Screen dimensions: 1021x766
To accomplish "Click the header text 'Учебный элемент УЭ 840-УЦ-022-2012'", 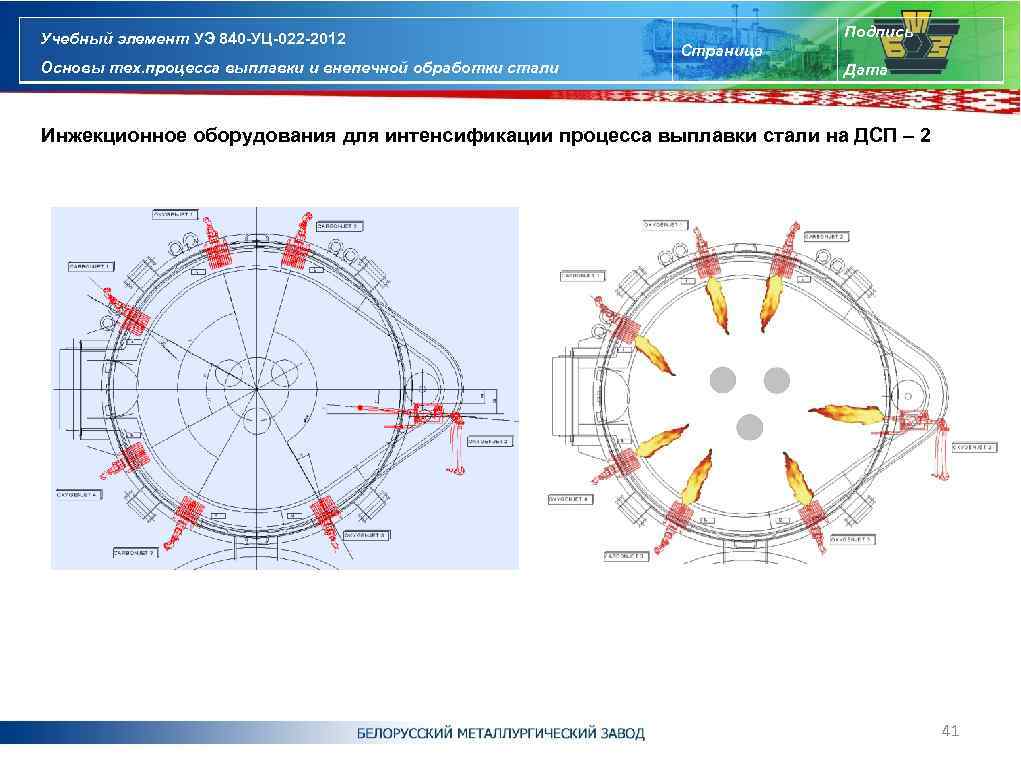I will pos(193,38).
